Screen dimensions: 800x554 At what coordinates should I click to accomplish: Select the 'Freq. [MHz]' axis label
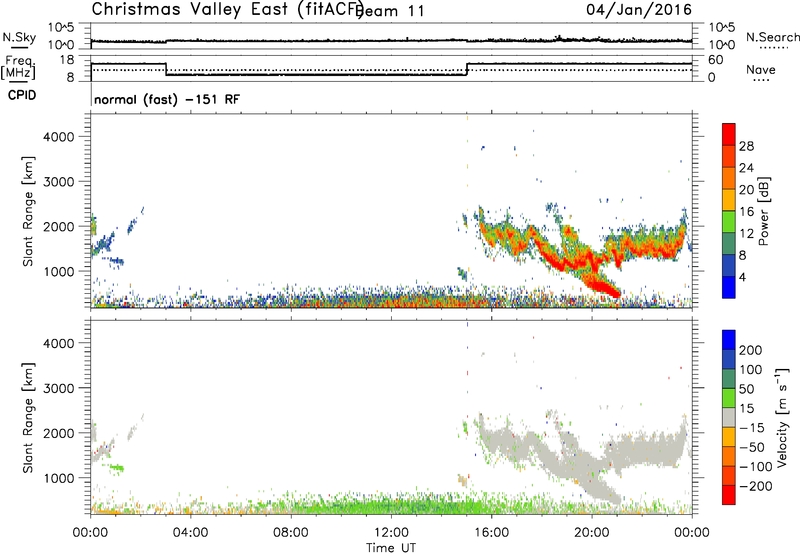[19, 68]
